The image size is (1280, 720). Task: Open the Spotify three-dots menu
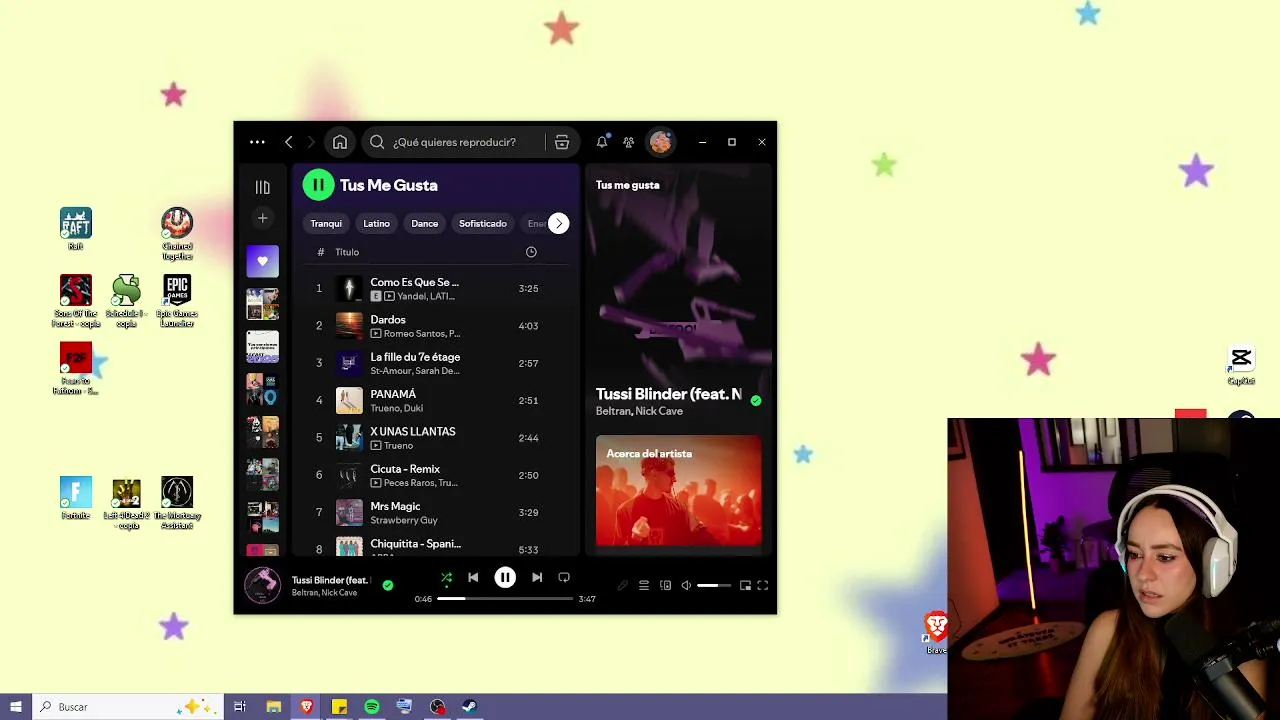pos(257,142)
